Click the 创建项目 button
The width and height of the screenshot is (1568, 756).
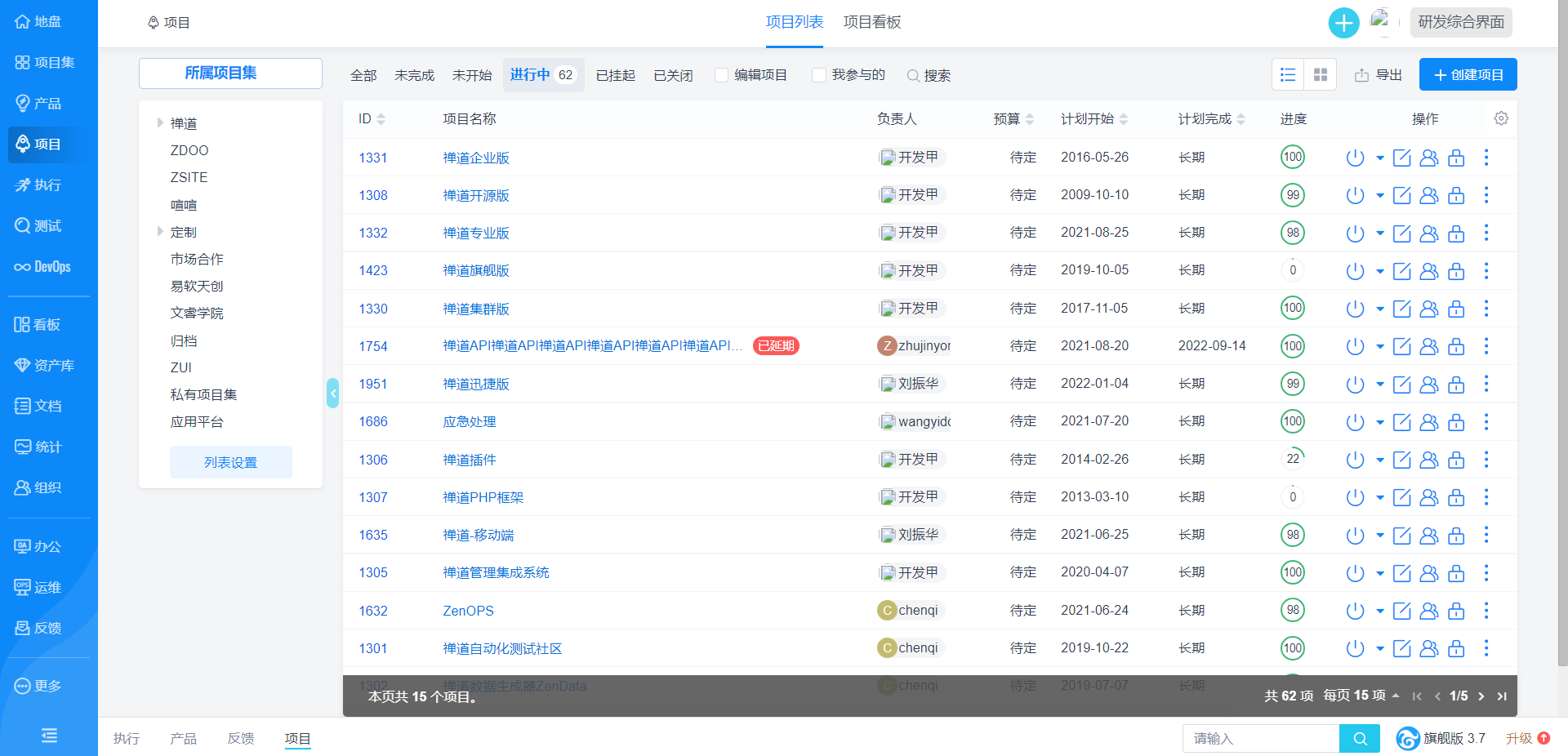(x=1468, y=74)
